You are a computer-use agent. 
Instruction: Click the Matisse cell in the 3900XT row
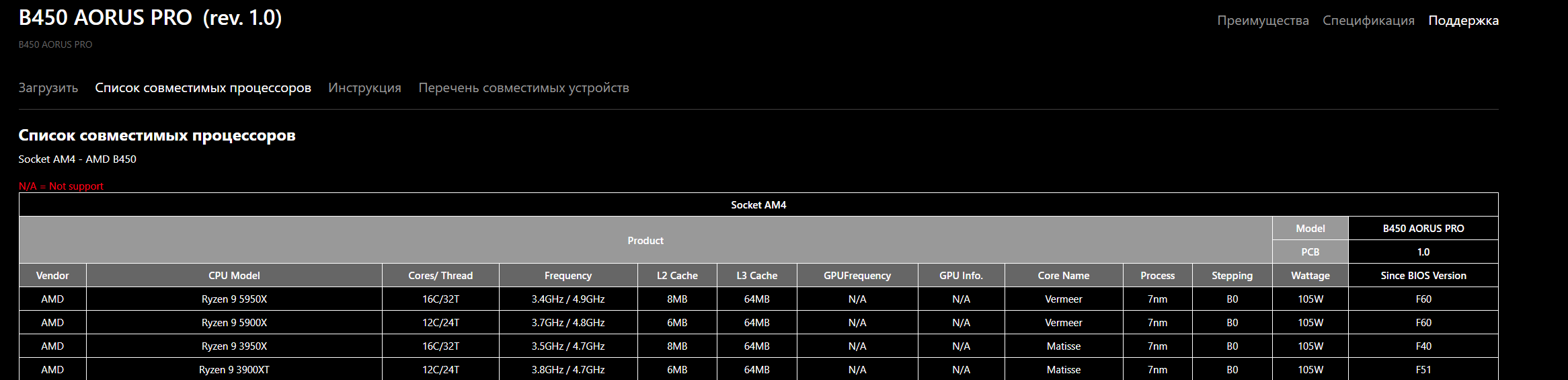click(1064, 369)
